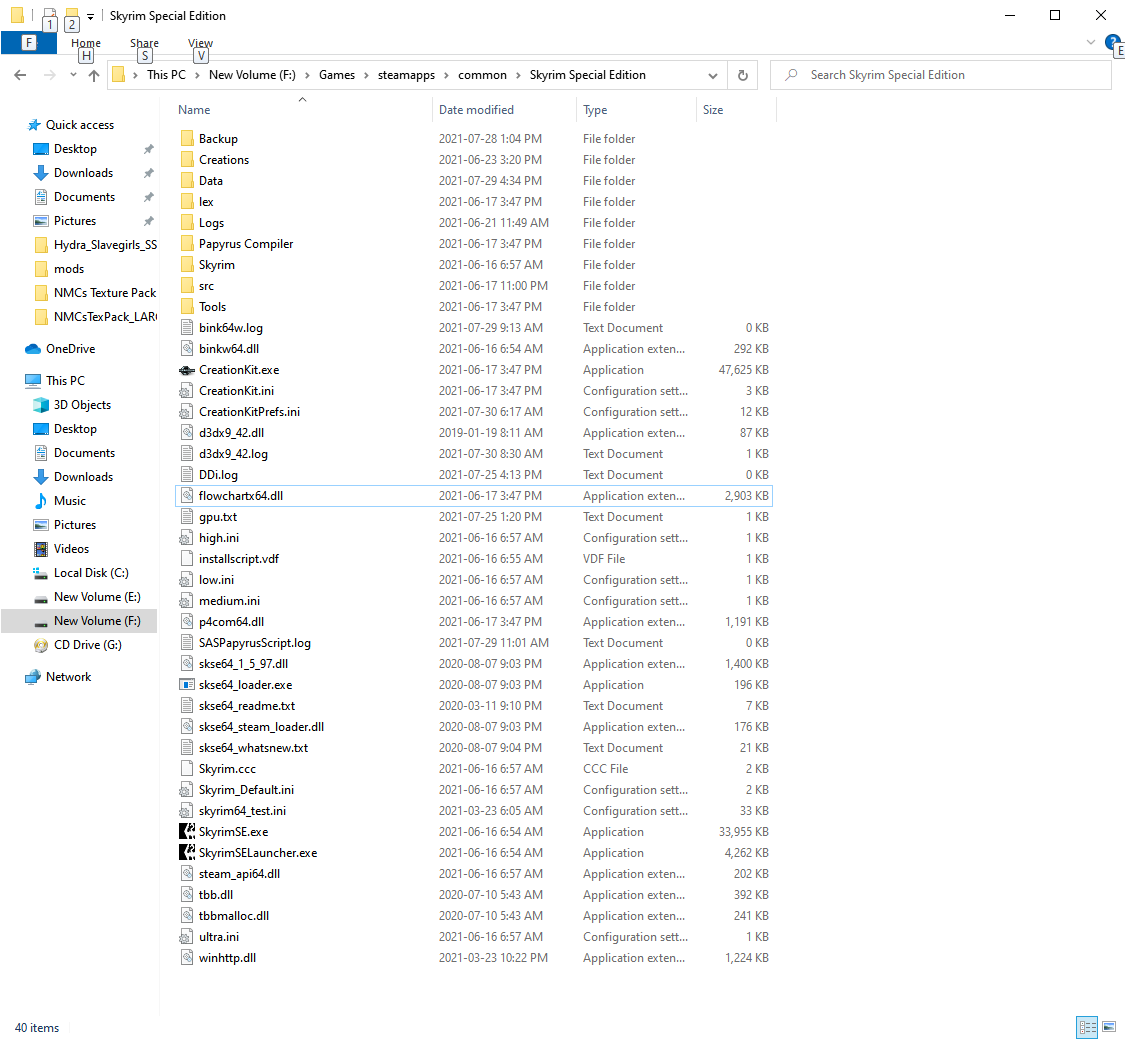Screen dimensions: 1125x1040
Task: Select tbbmalloc.dll file name
Action: click(234, 916)
